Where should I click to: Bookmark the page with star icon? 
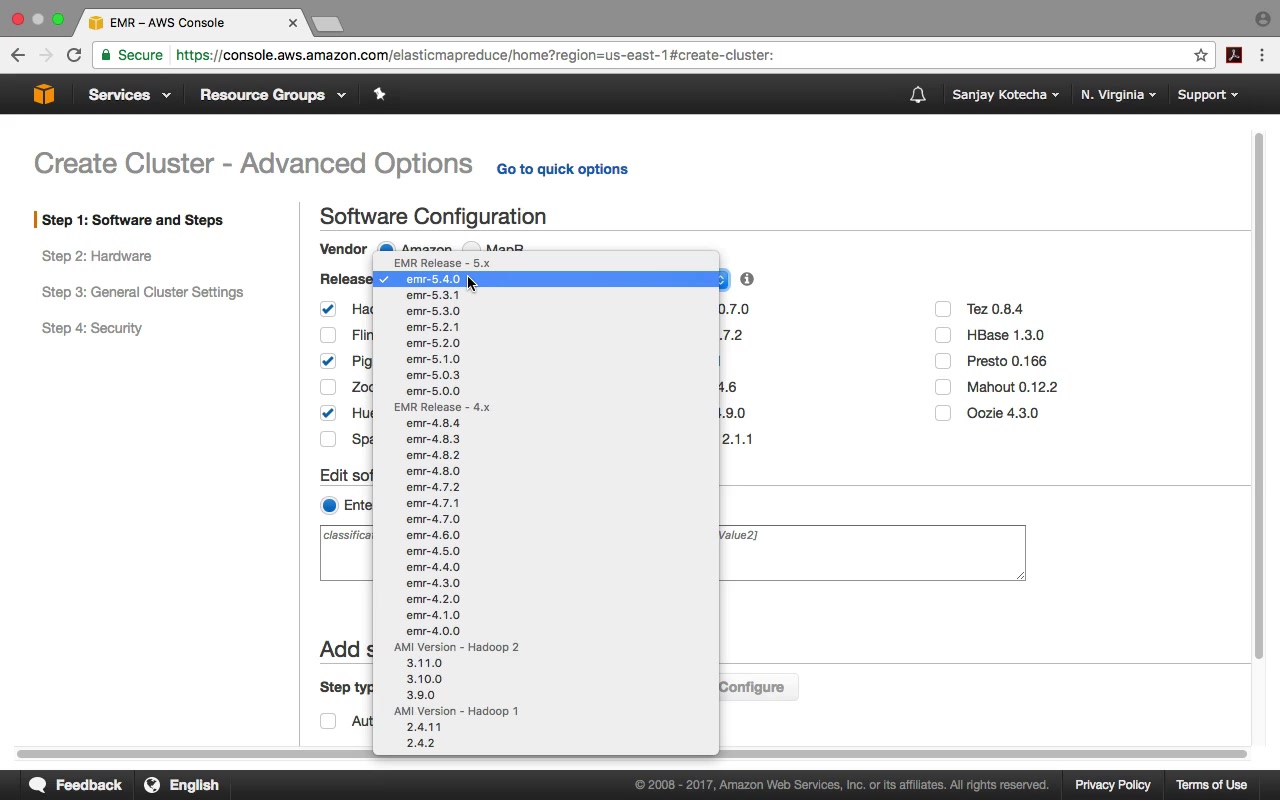coord(1201,55)
